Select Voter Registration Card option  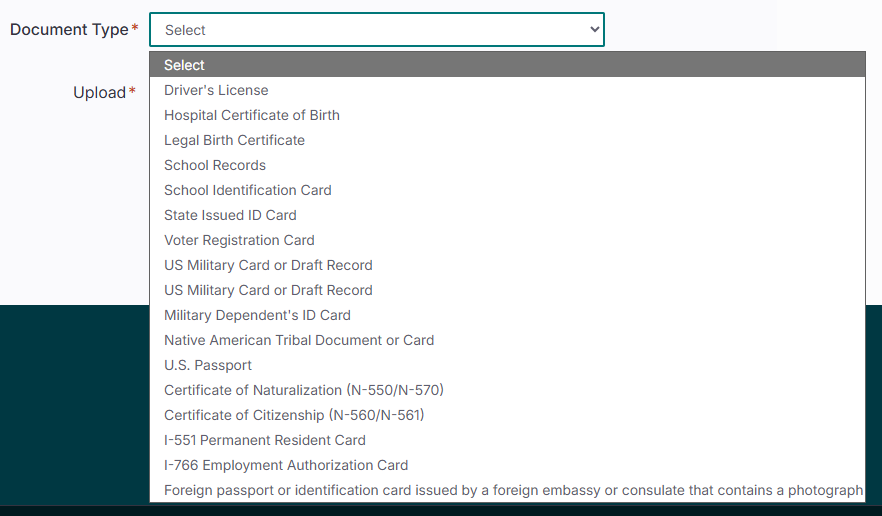(506, 240)
